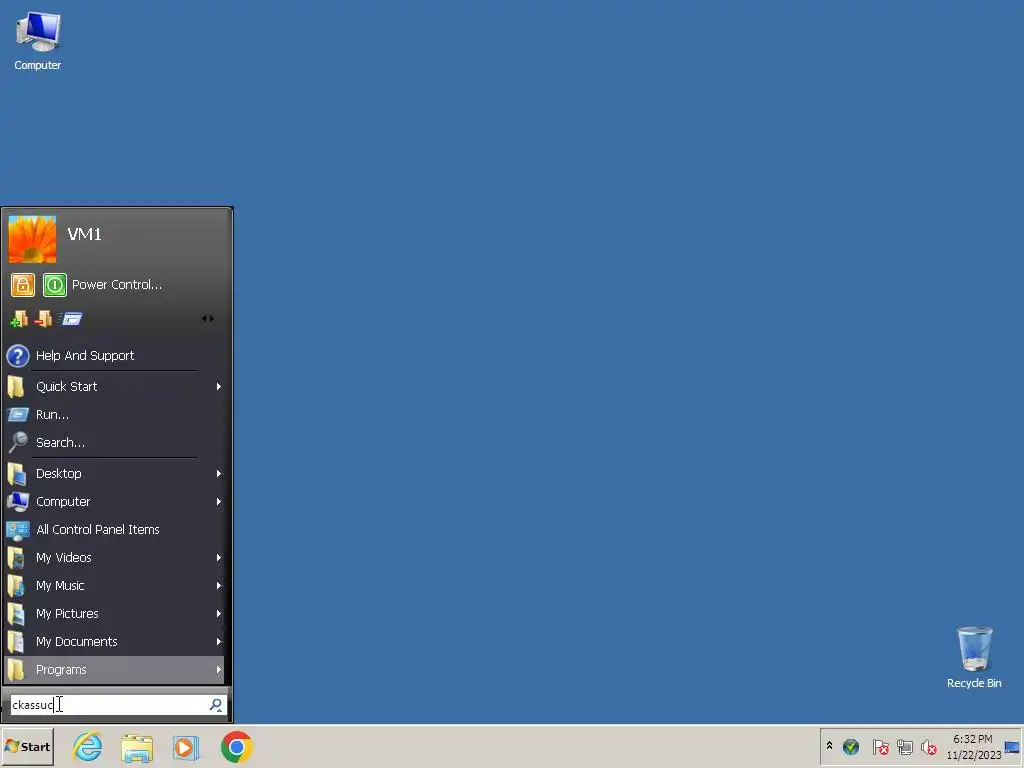Open My Documents folder entry

pyautogui.click(x=115, y=642)
